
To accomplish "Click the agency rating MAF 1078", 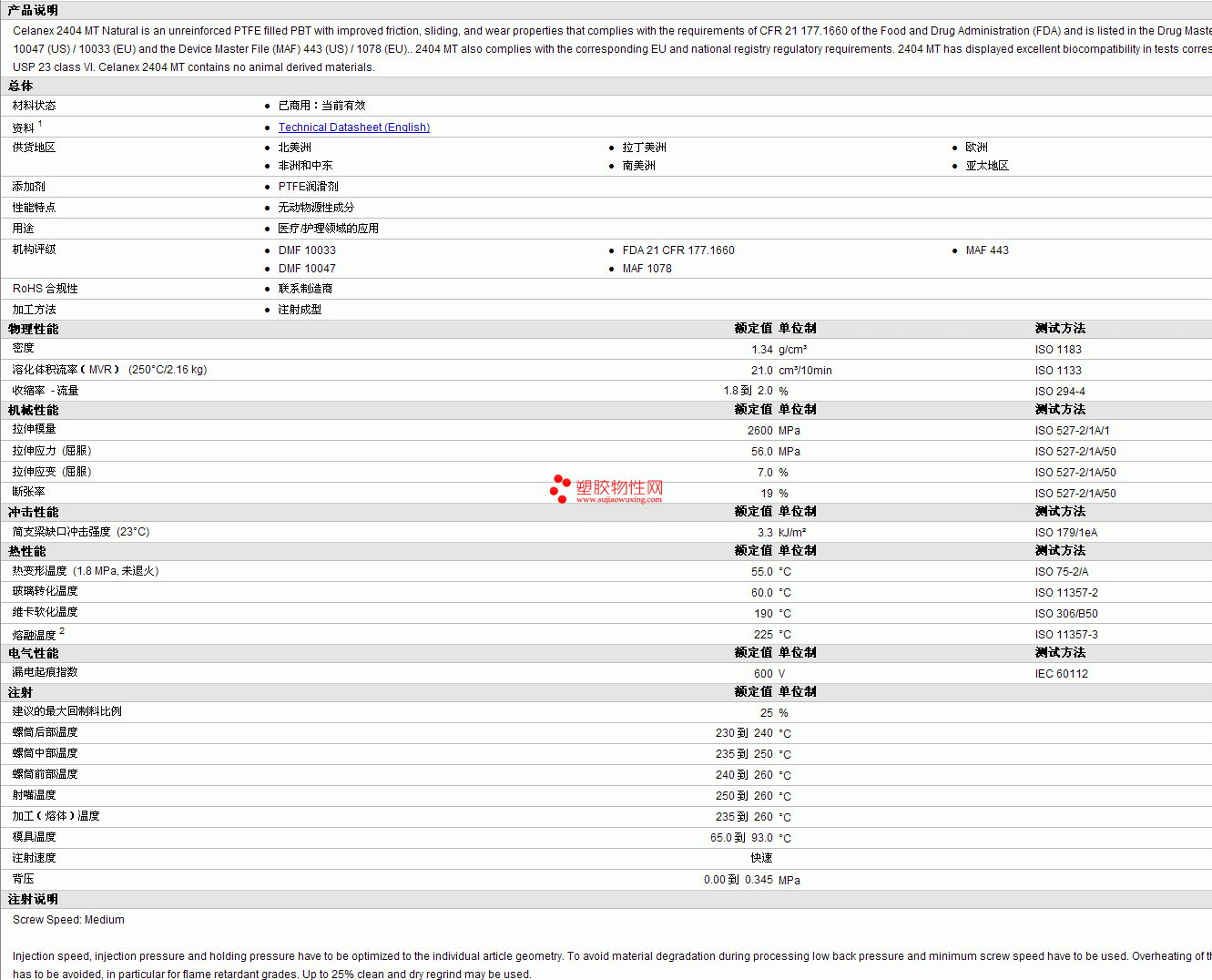I will [647, 269].
